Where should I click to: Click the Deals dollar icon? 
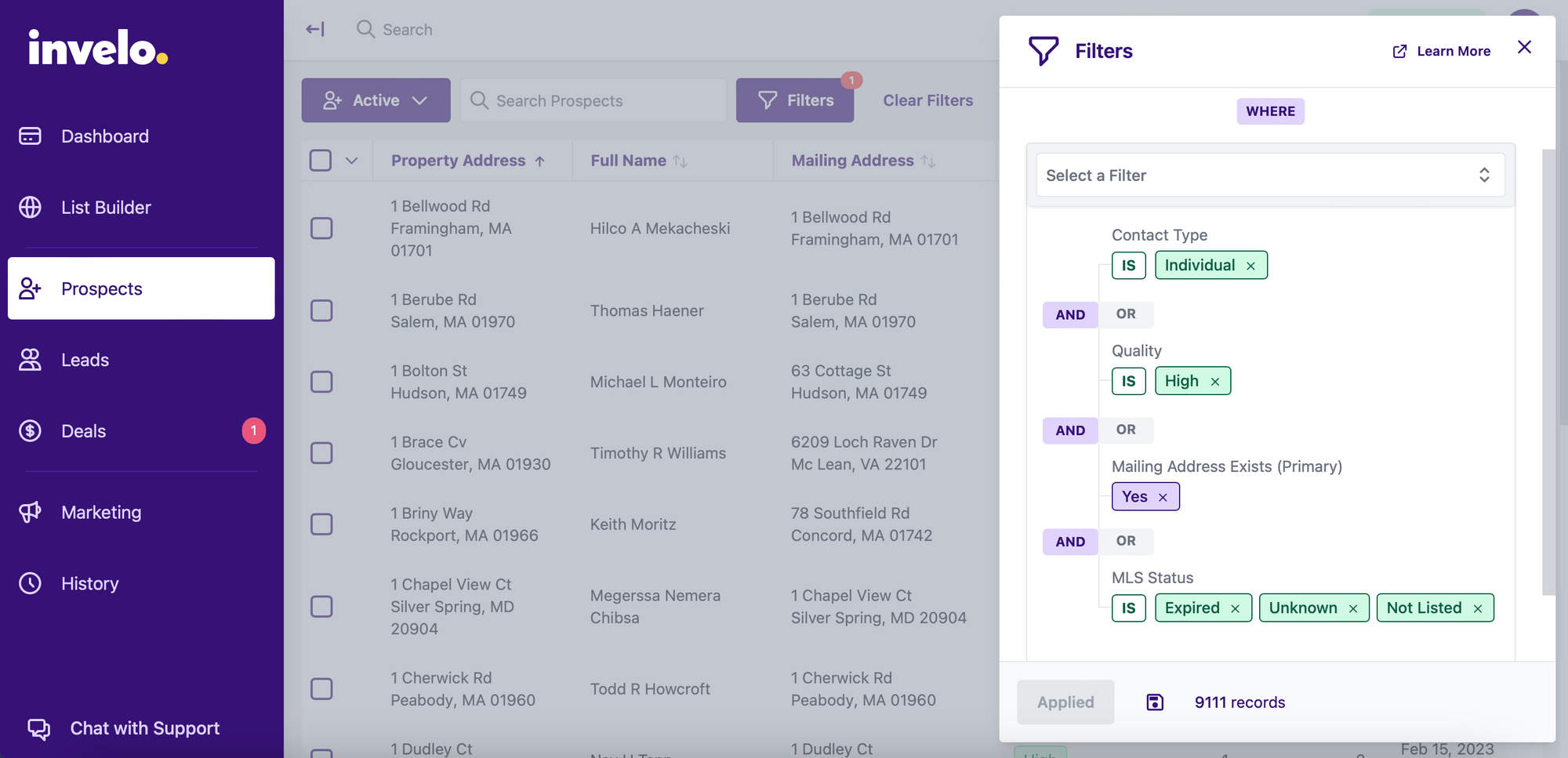pos(30,430)
